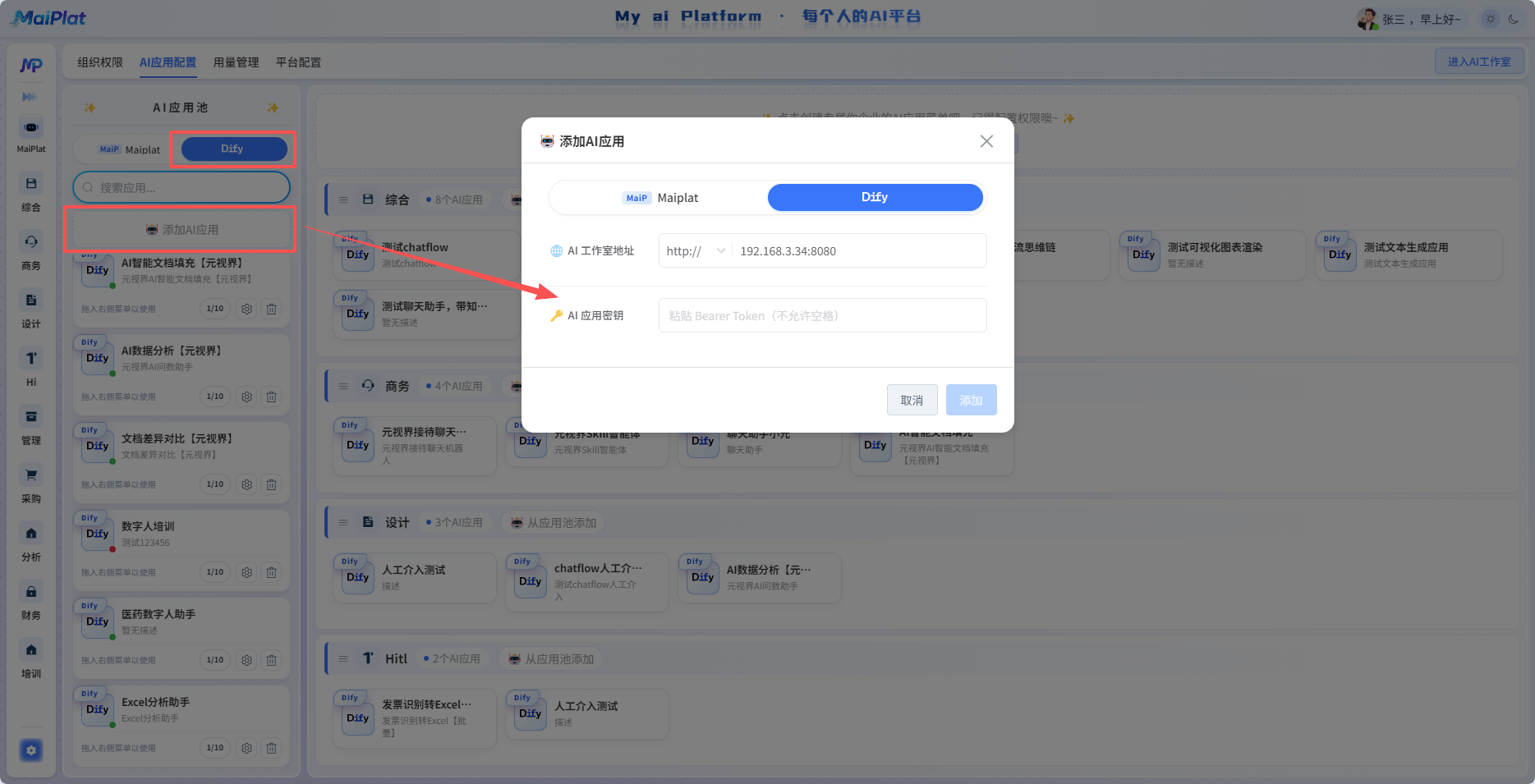
Task: Expand the sidebar with double-arrow icon
Action: pos(30,97)
